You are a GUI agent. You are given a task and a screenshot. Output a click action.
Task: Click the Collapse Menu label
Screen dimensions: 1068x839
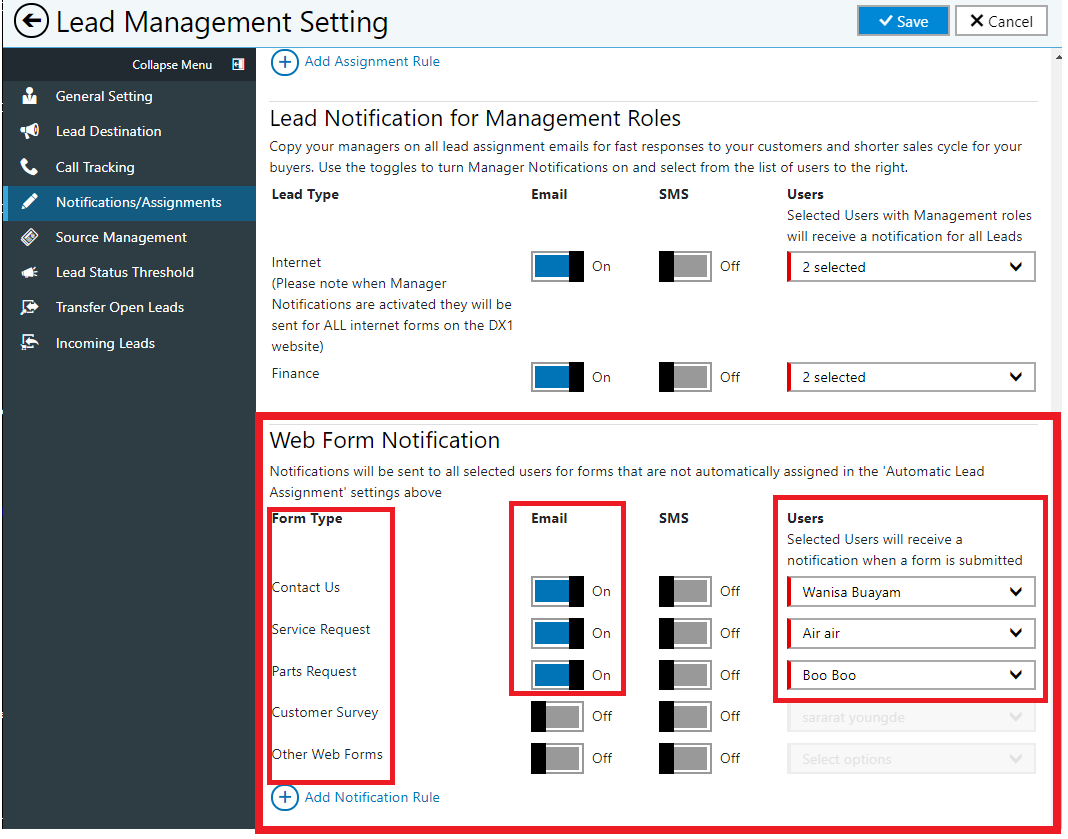(172, 65)
